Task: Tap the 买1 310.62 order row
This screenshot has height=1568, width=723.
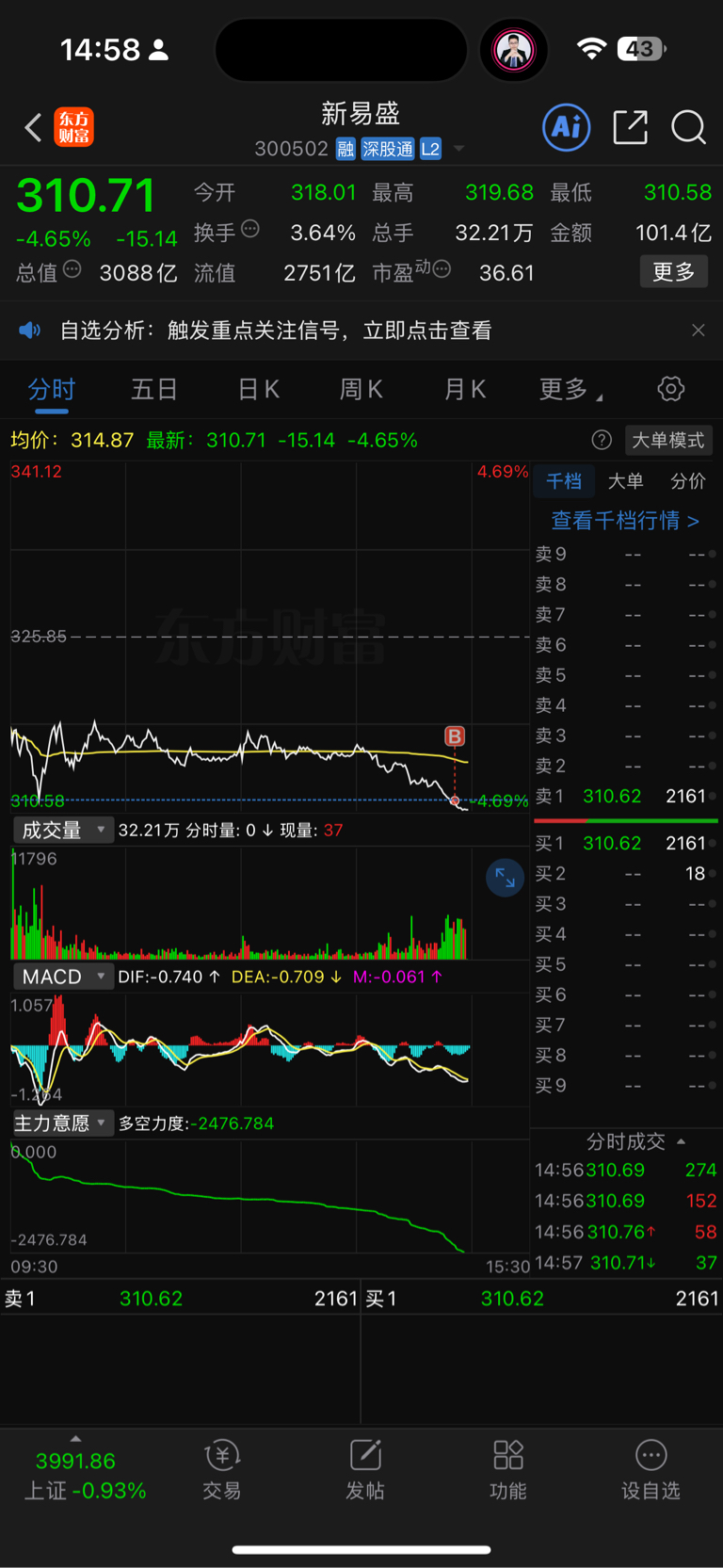Action: click(625, 843)
